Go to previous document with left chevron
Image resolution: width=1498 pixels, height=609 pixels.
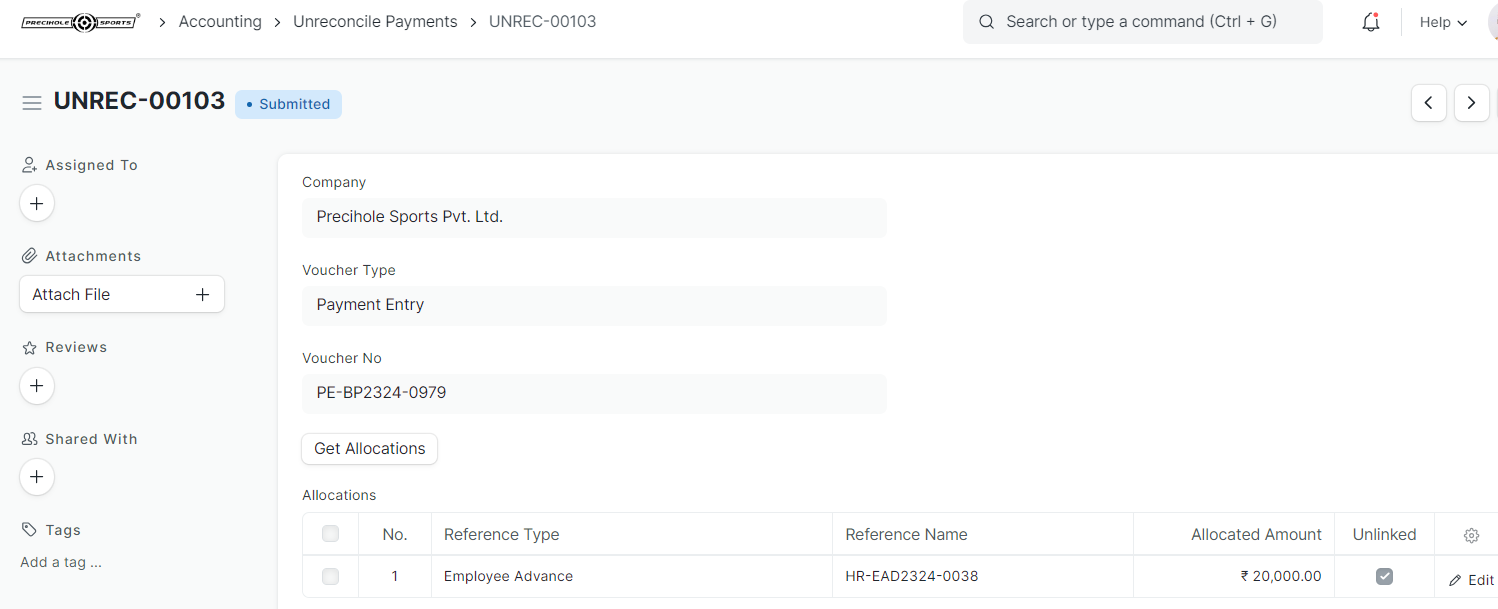(1428, 102)
